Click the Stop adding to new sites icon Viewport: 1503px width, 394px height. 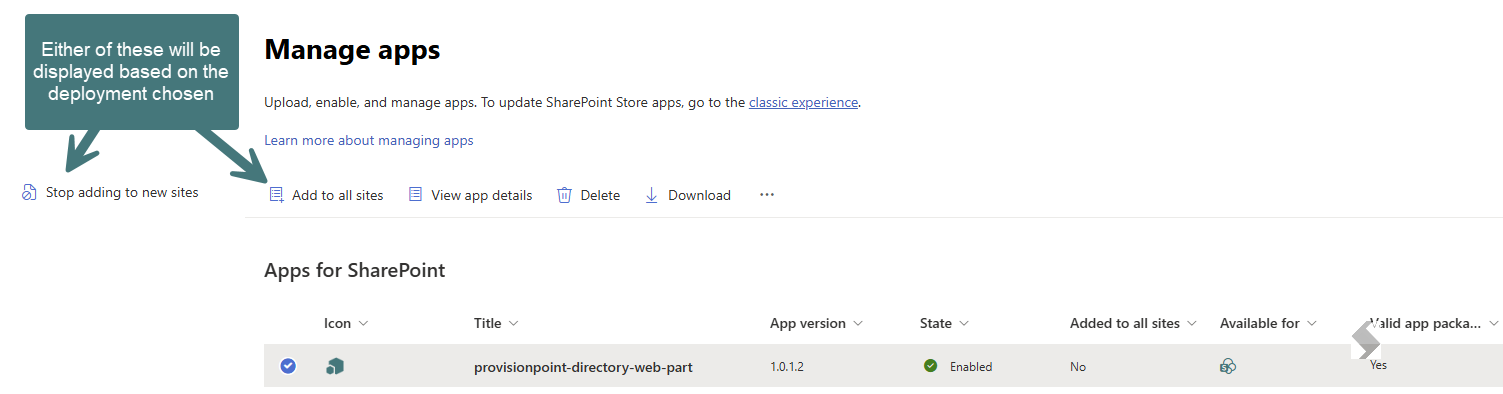coord(29,192)
